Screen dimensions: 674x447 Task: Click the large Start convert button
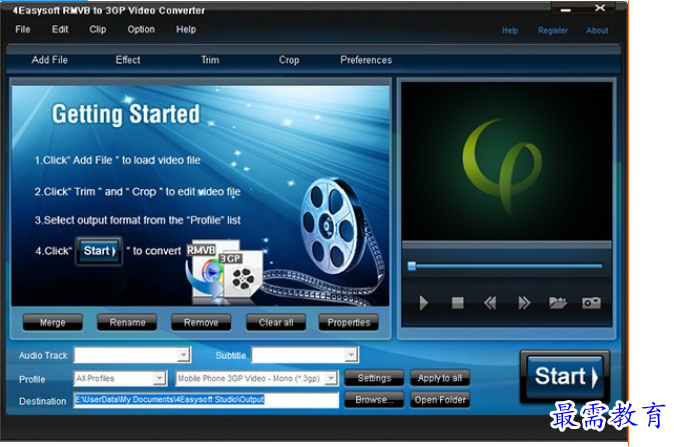click(565, 377)
